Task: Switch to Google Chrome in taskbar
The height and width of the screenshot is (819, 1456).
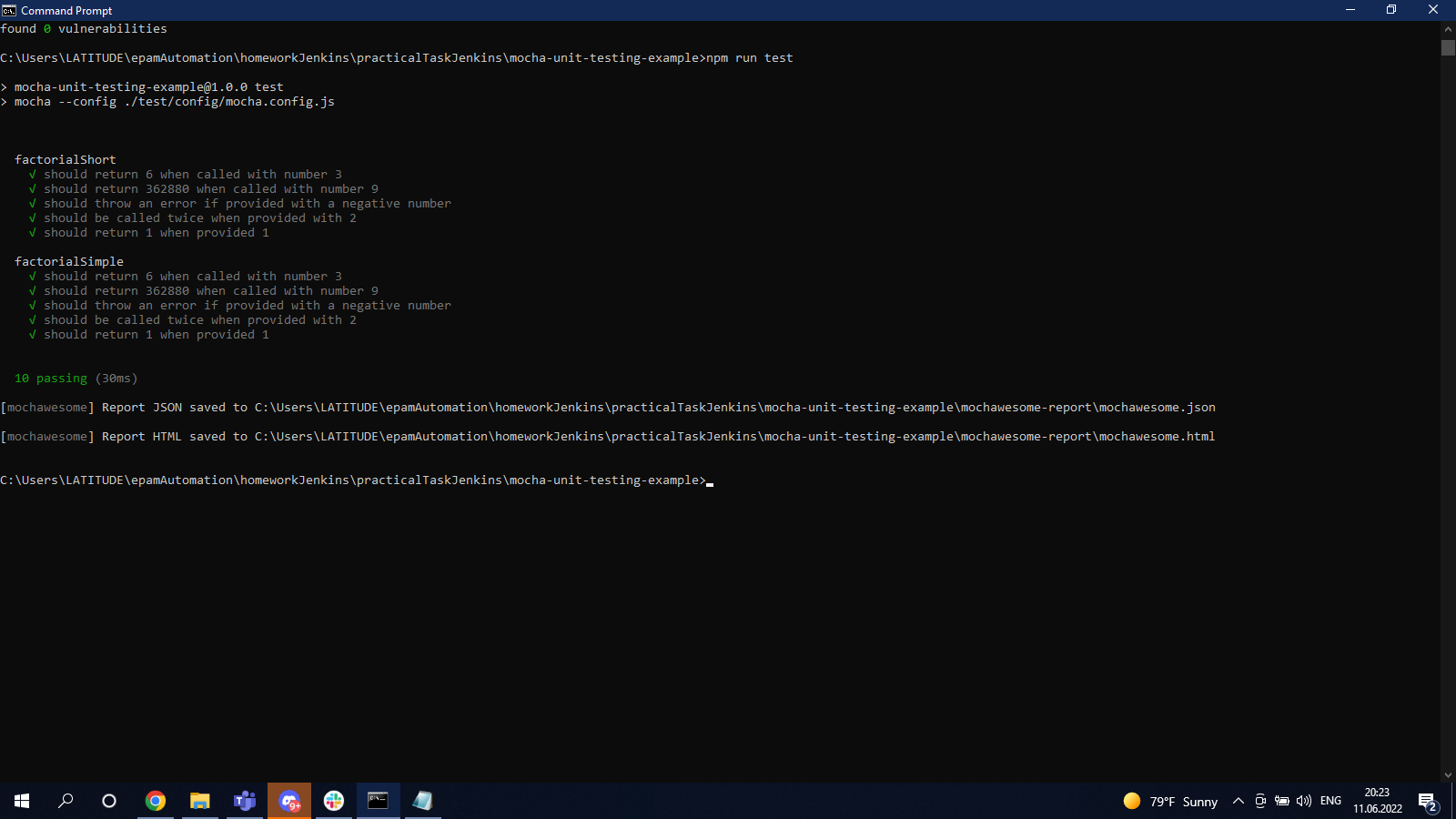Action: [156, 801]
